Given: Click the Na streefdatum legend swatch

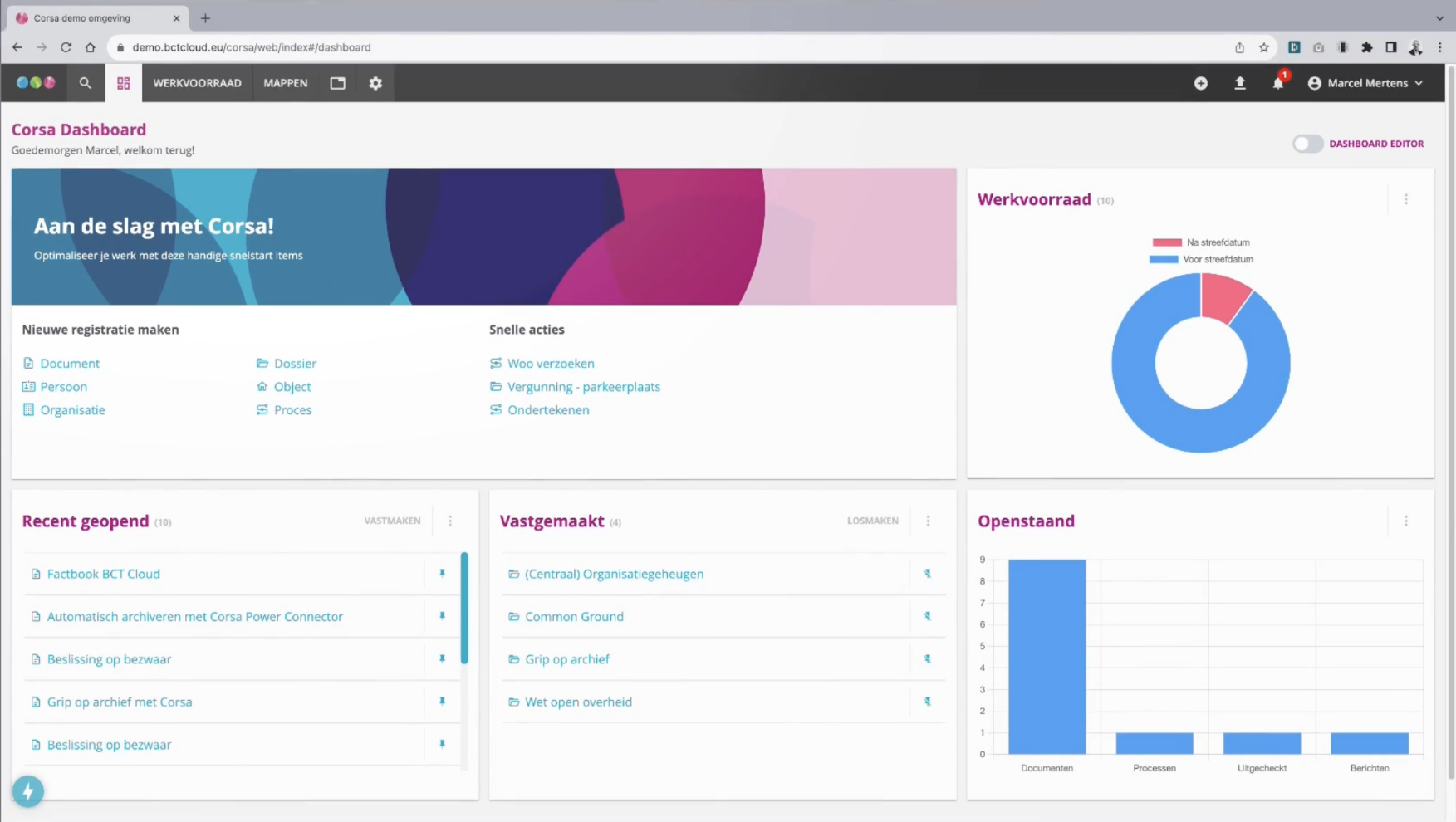Looking at the screenshot, I should tap(1166, 242).
